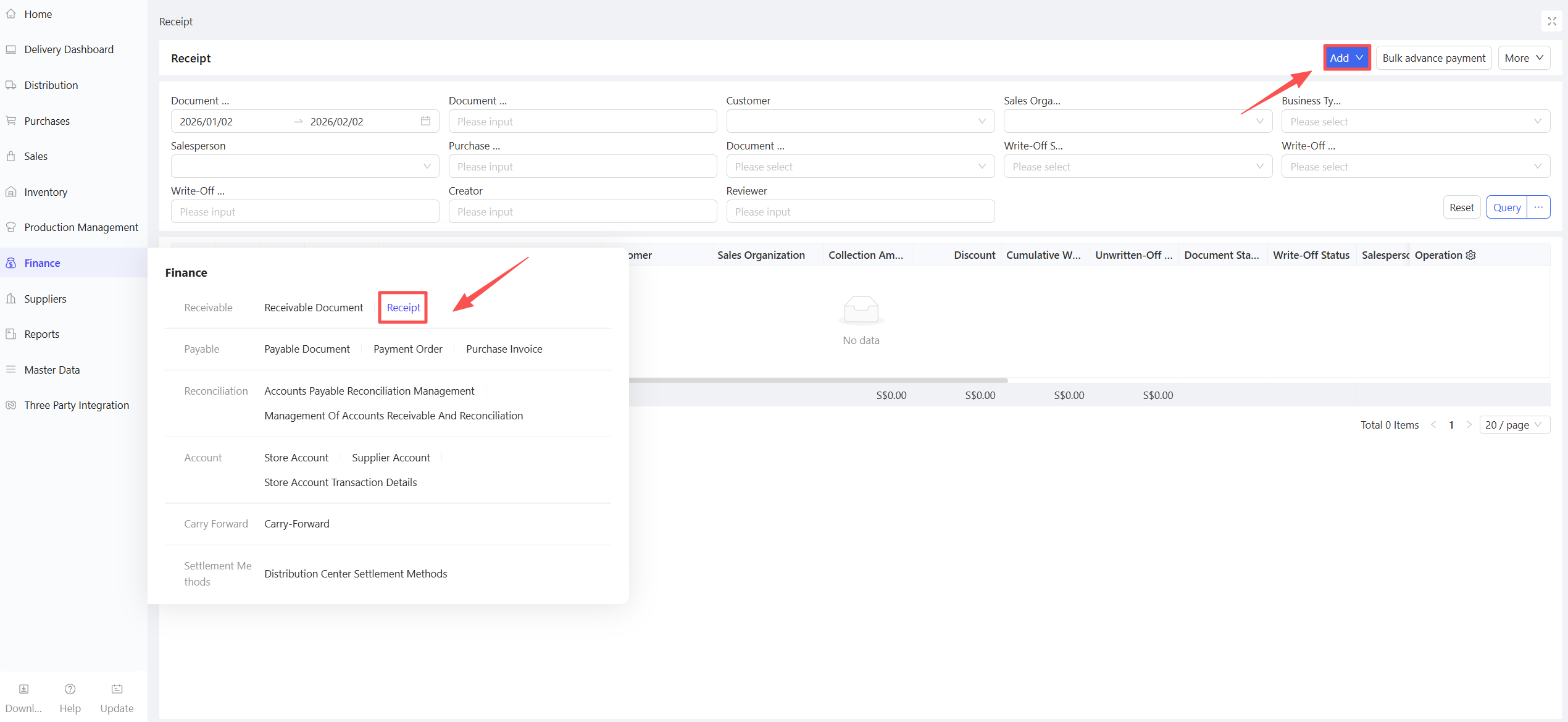Screen dimensions: 1568x722
Task: Click the ellipsis button beside Query
Action: pyautogui.click(x=1538, y=208)
